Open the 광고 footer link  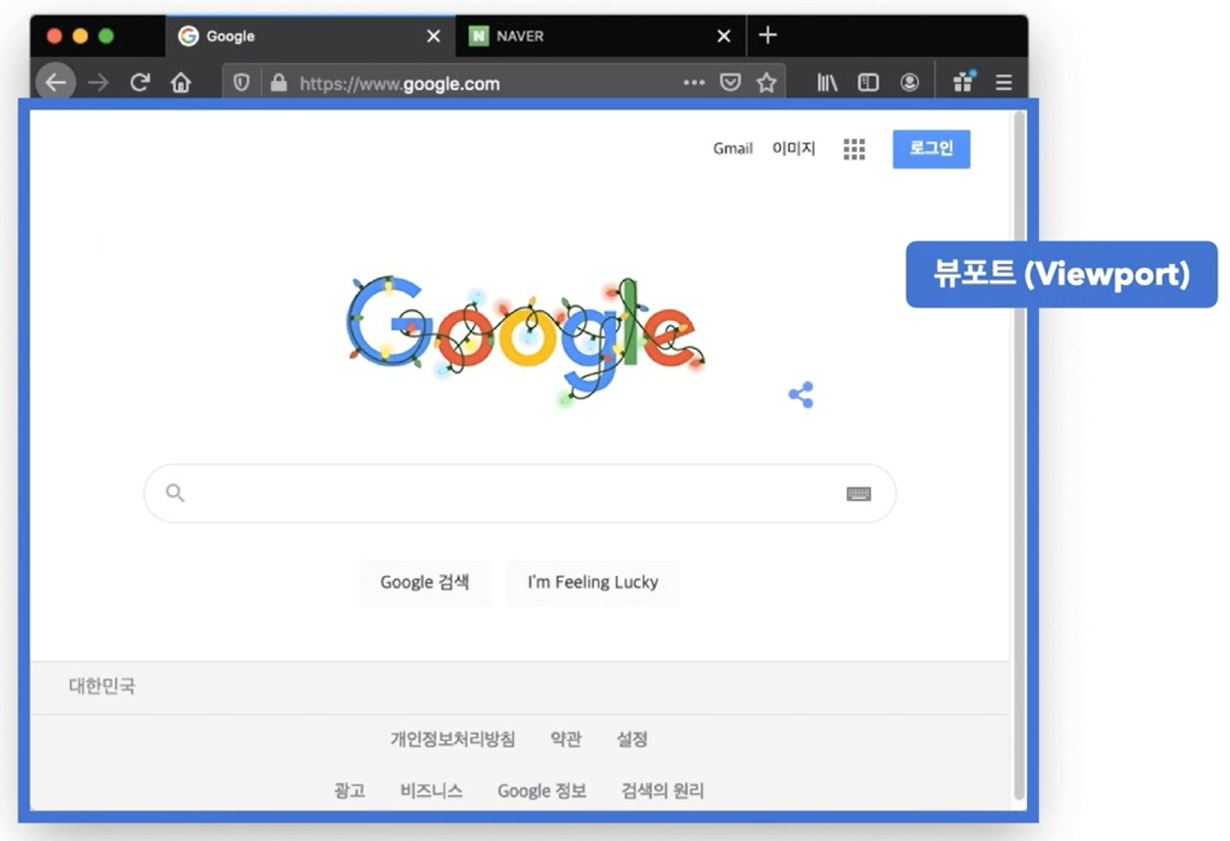(x=350, y=791)
